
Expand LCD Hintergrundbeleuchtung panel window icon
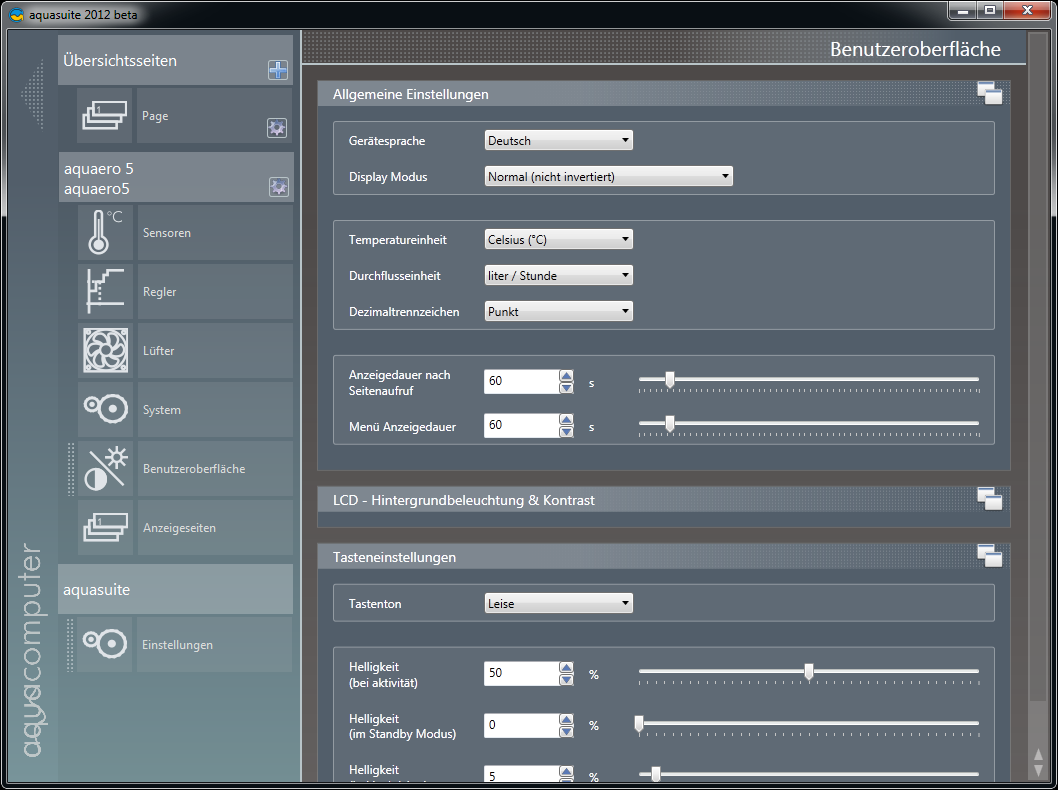990,499
